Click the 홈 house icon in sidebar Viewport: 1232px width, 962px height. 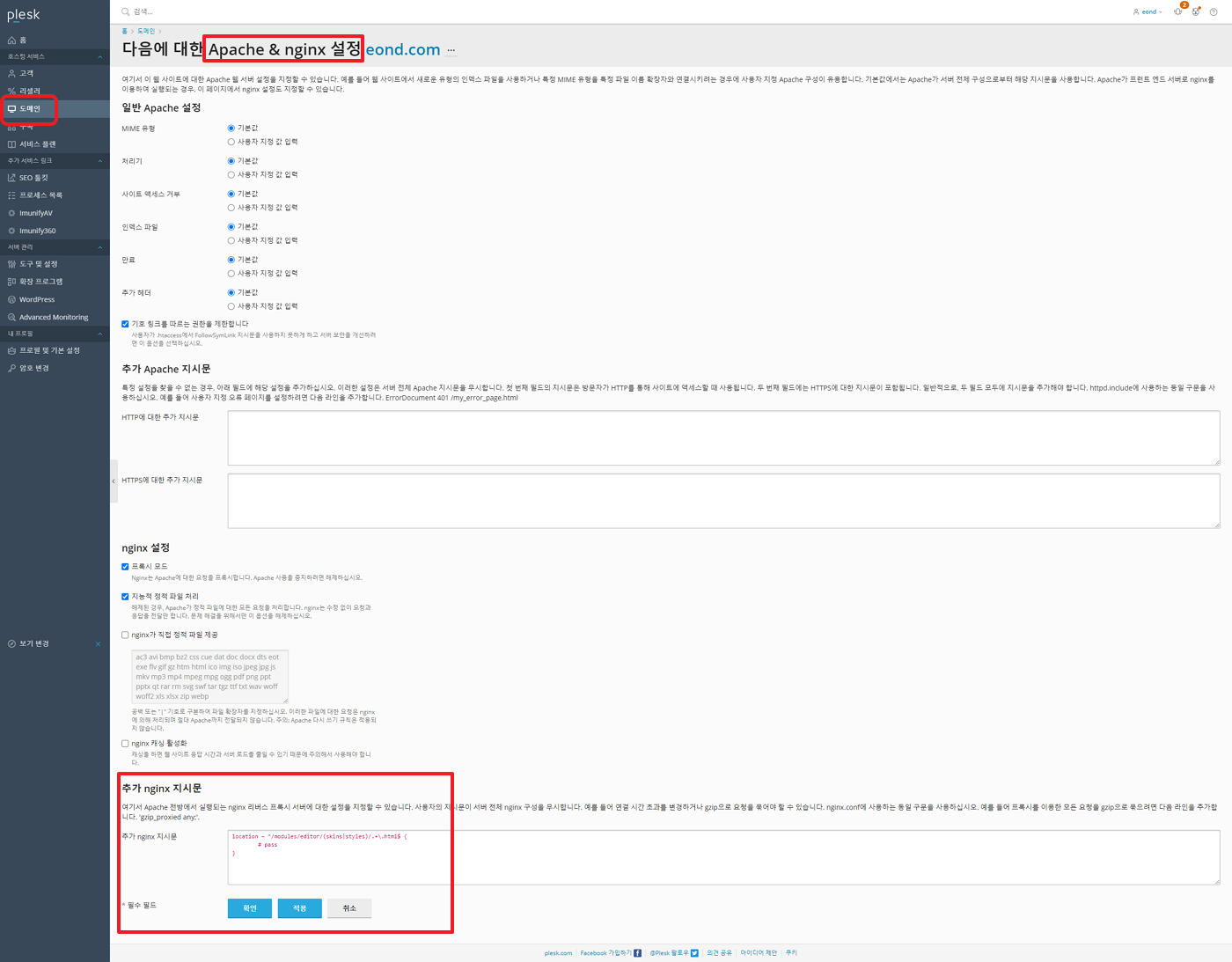[x=11, y=40]
